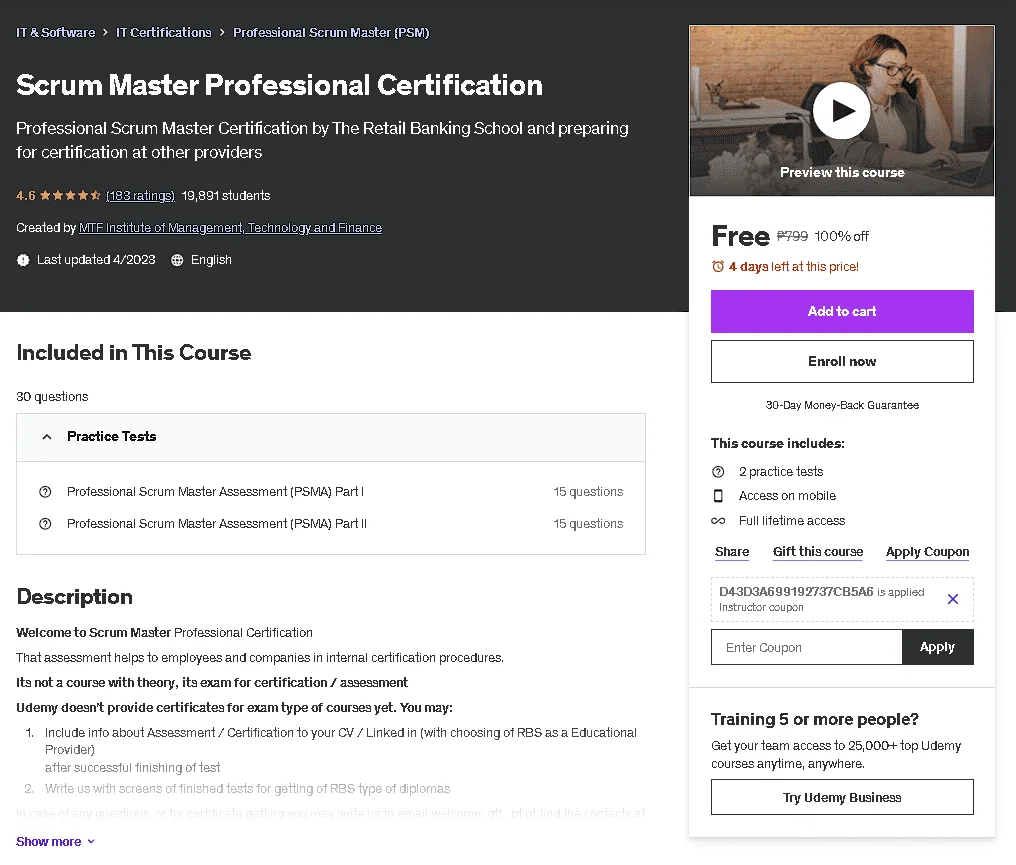This screenshot has width=1016, height=865.
Task: Click the Last updated badge icon
Action: 23,260
